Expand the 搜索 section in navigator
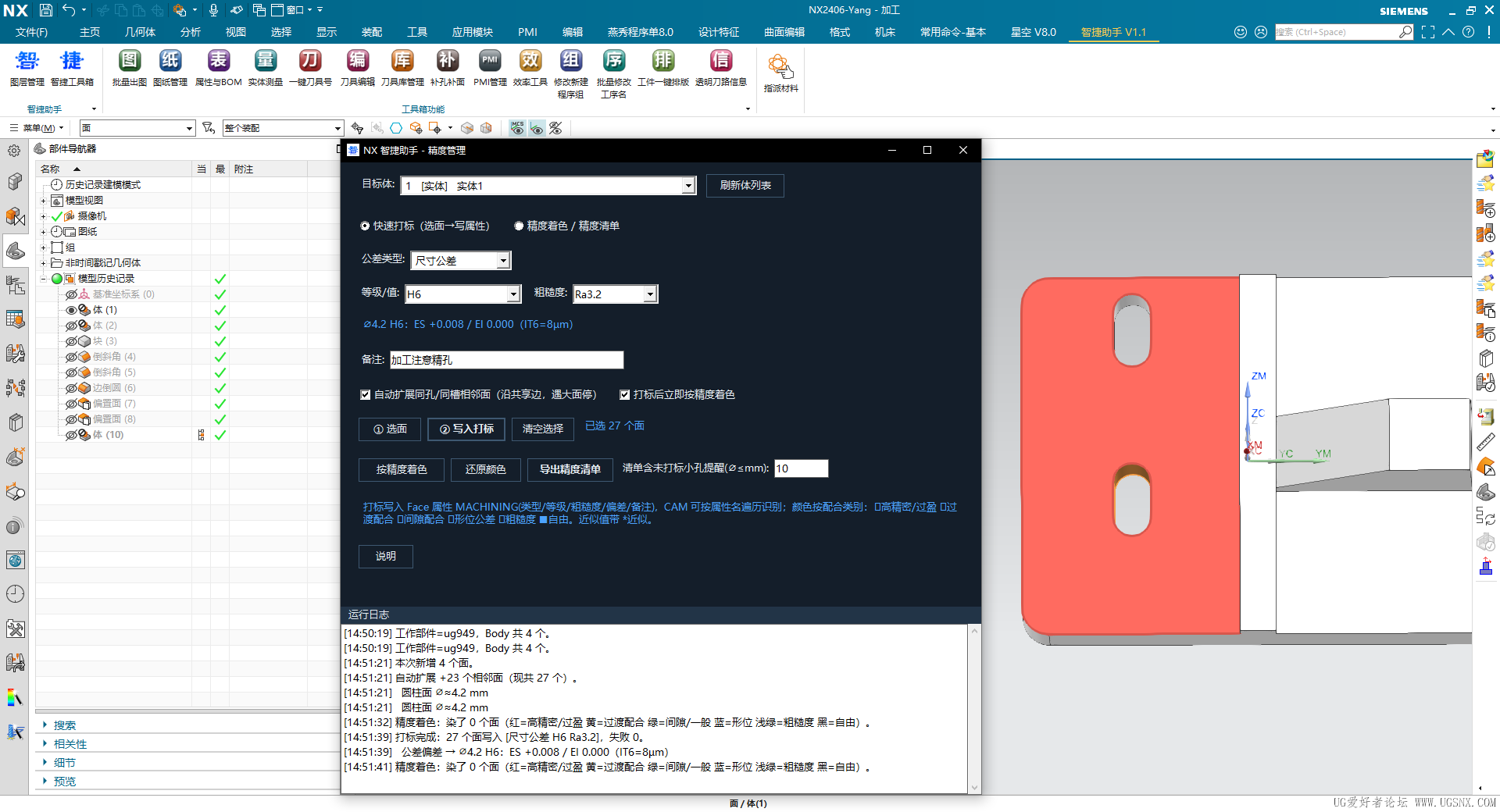1500x812 pixels. [45, 725]
